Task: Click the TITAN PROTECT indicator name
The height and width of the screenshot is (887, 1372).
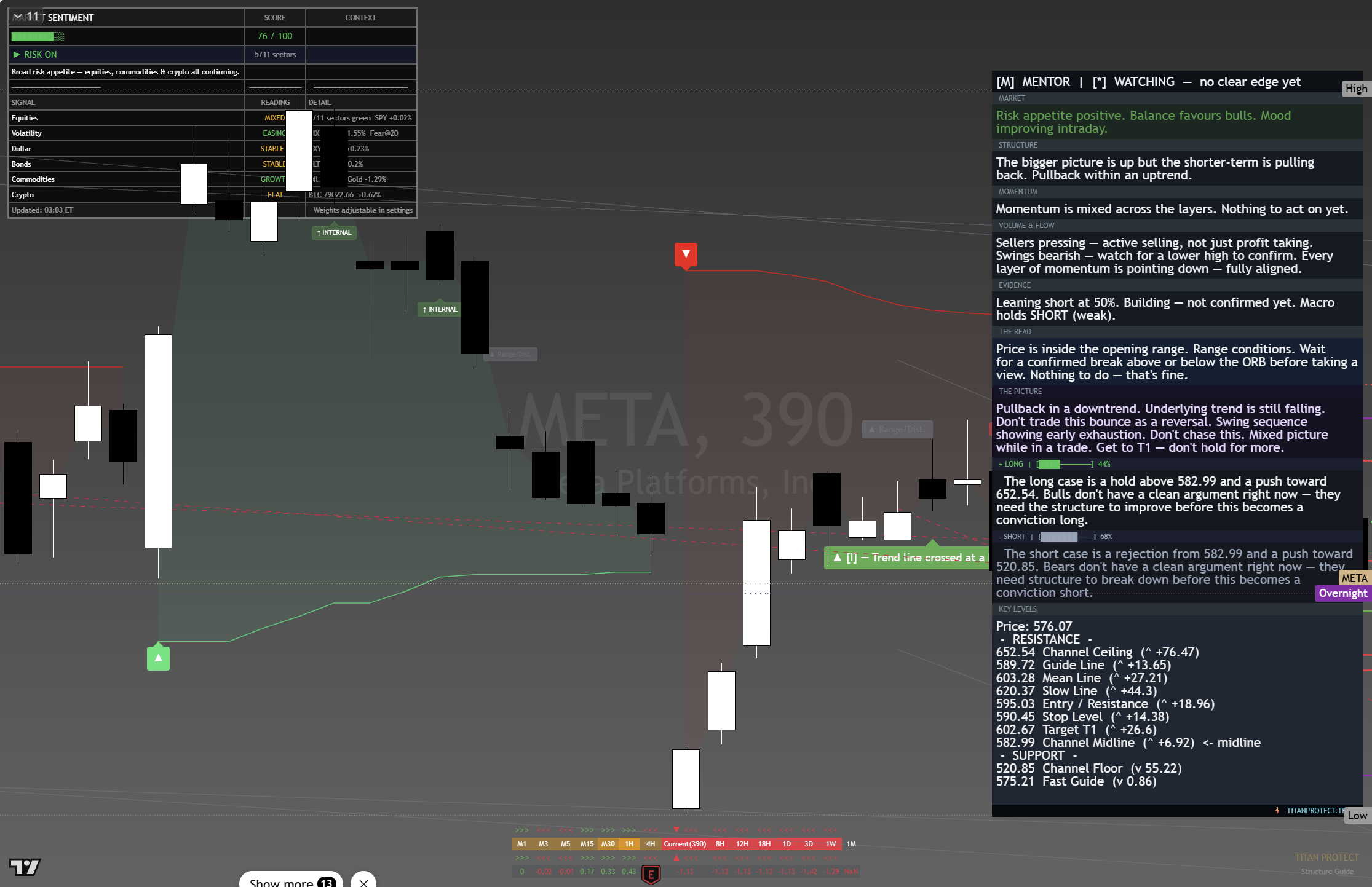Action: tap(1326, 857)
